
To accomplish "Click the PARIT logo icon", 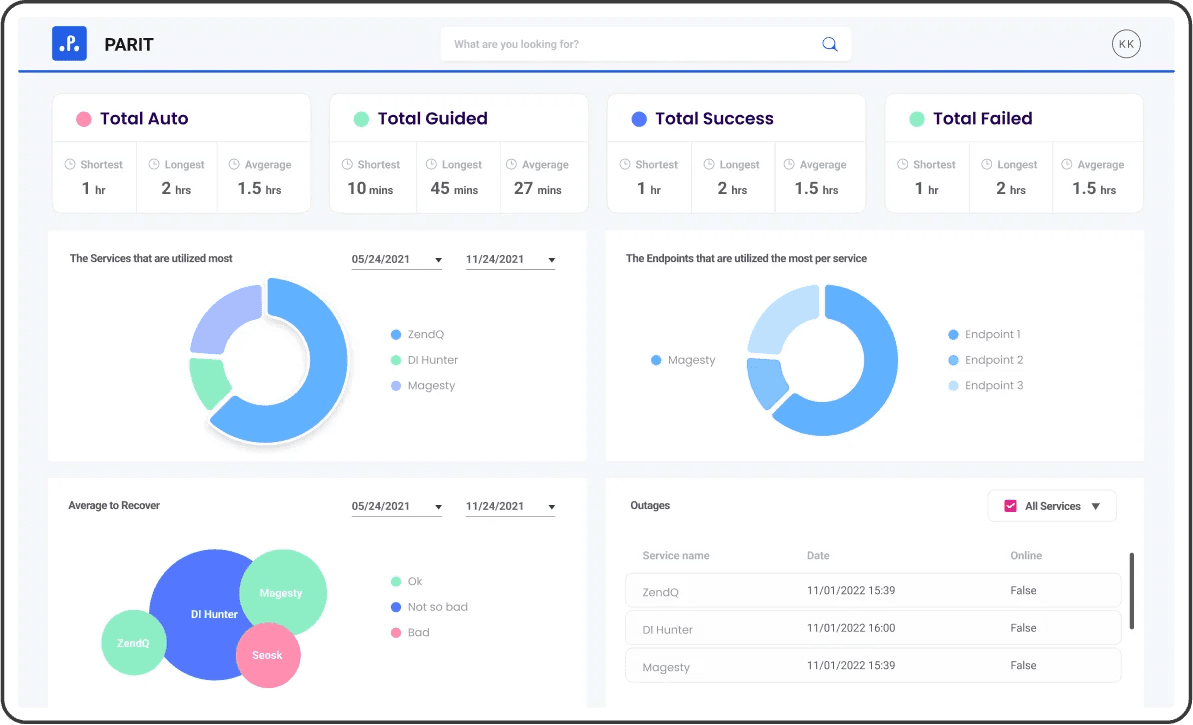I will tap(69, 43).
